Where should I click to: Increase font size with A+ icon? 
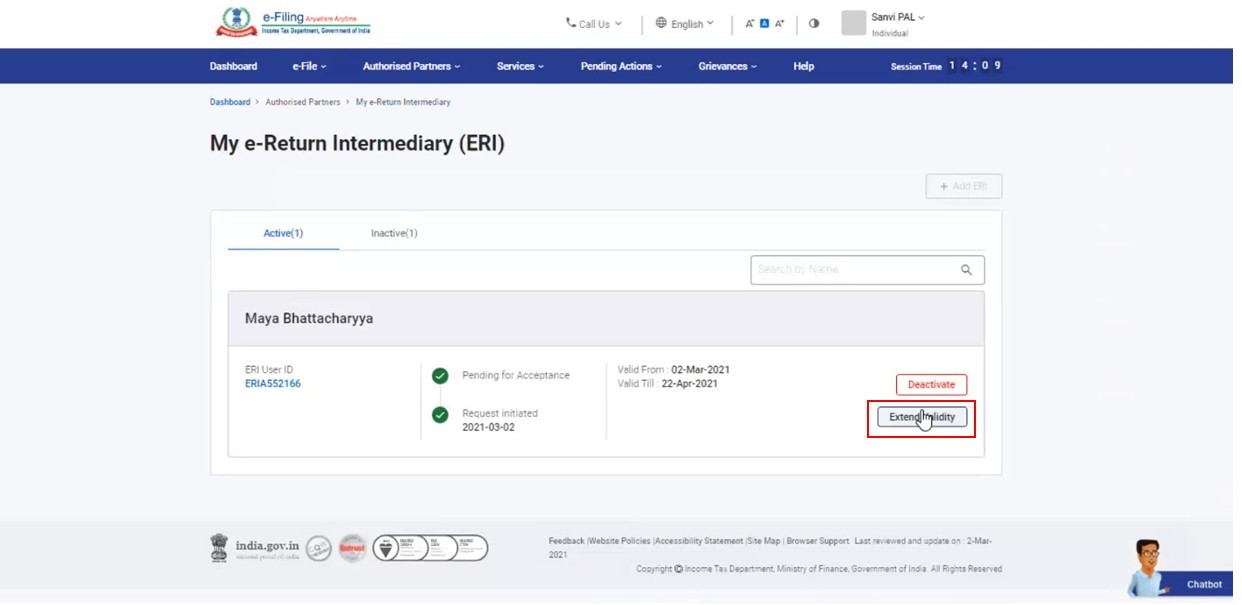click(x=780, y=24)
